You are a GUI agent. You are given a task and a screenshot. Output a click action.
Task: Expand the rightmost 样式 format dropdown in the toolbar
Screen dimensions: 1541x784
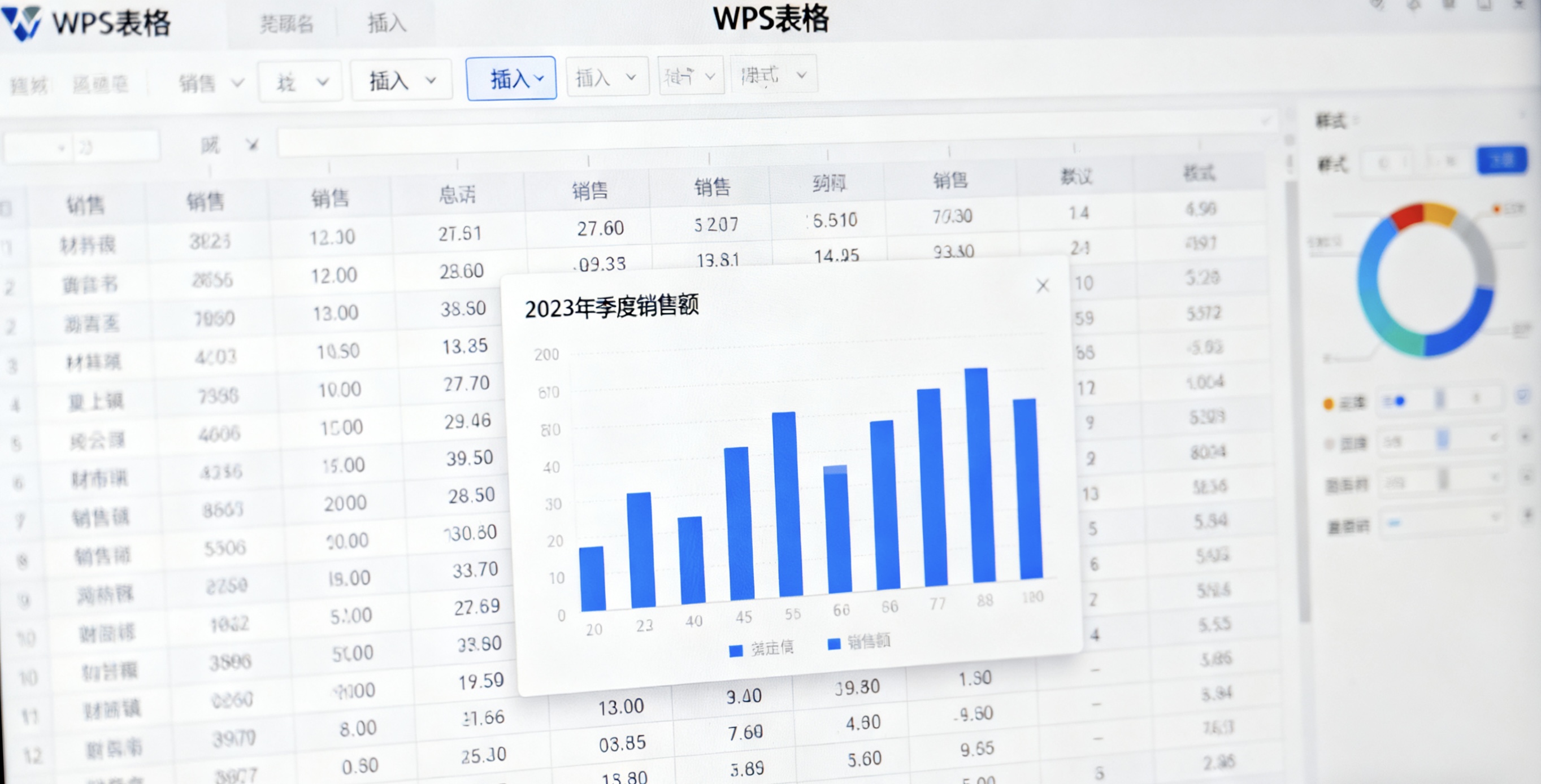(x=775, y=75)
